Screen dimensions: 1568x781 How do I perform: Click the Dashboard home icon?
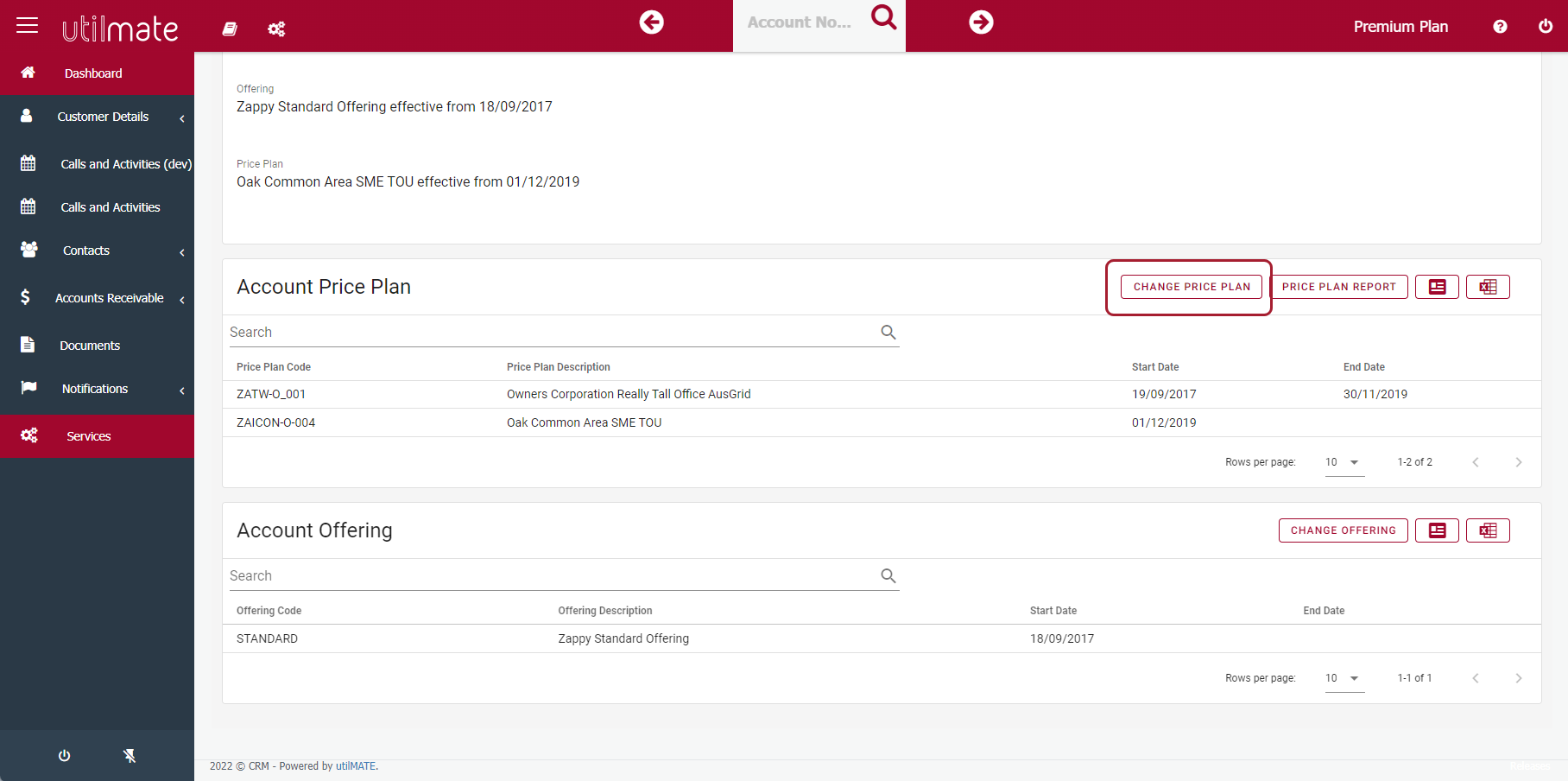28,73
